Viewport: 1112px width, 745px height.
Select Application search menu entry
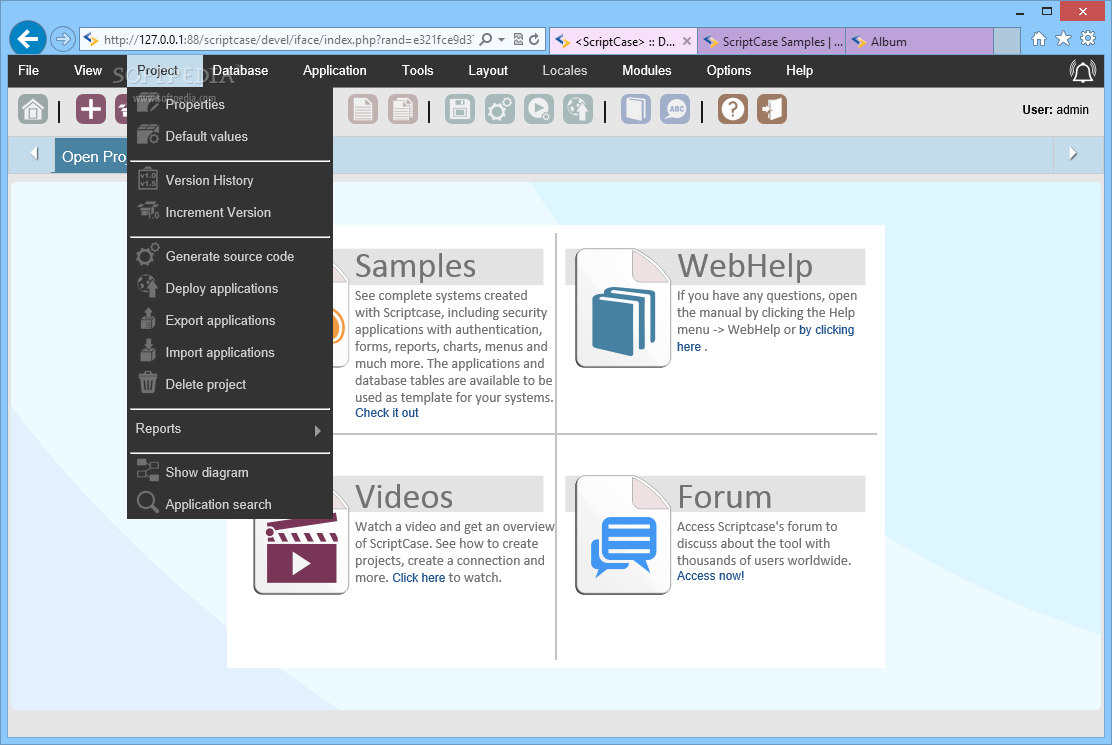pyautogui.click(x=230, y=504)
